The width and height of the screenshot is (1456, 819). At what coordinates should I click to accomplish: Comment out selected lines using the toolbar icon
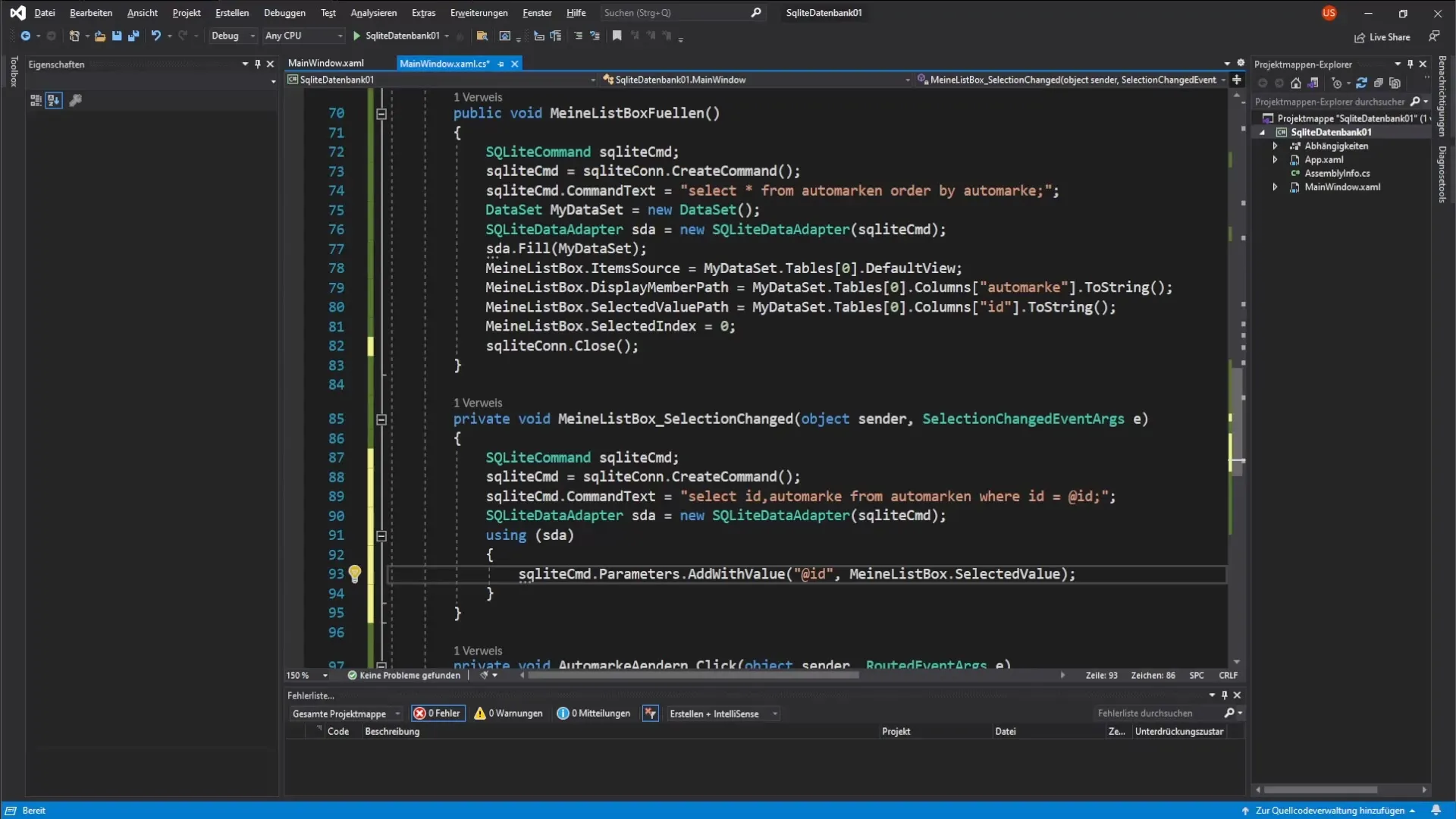click(578, 36)
